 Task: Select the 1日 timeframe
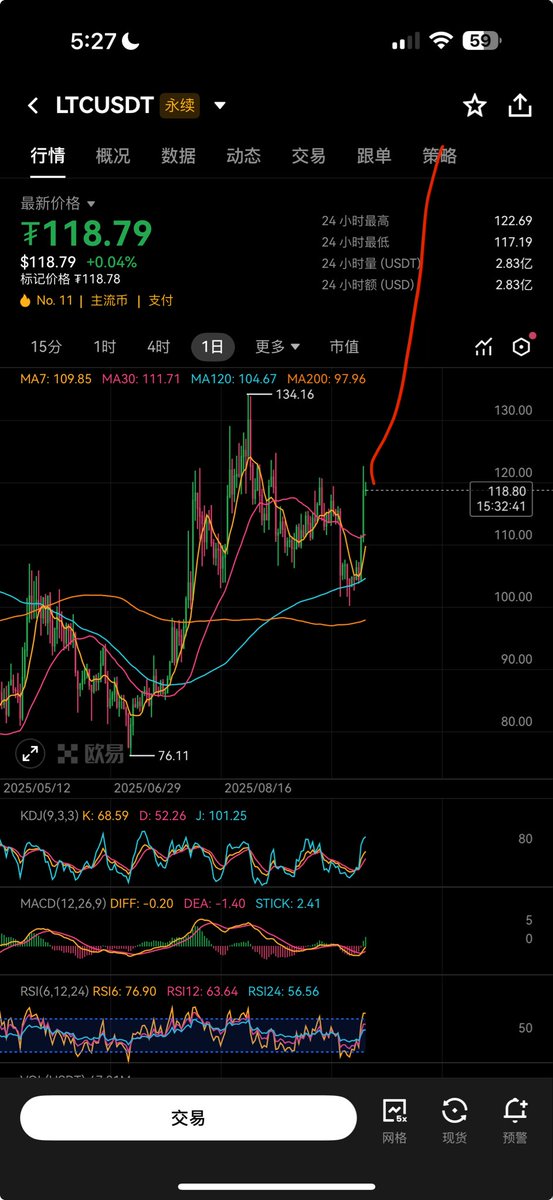(x=212, y=347)
